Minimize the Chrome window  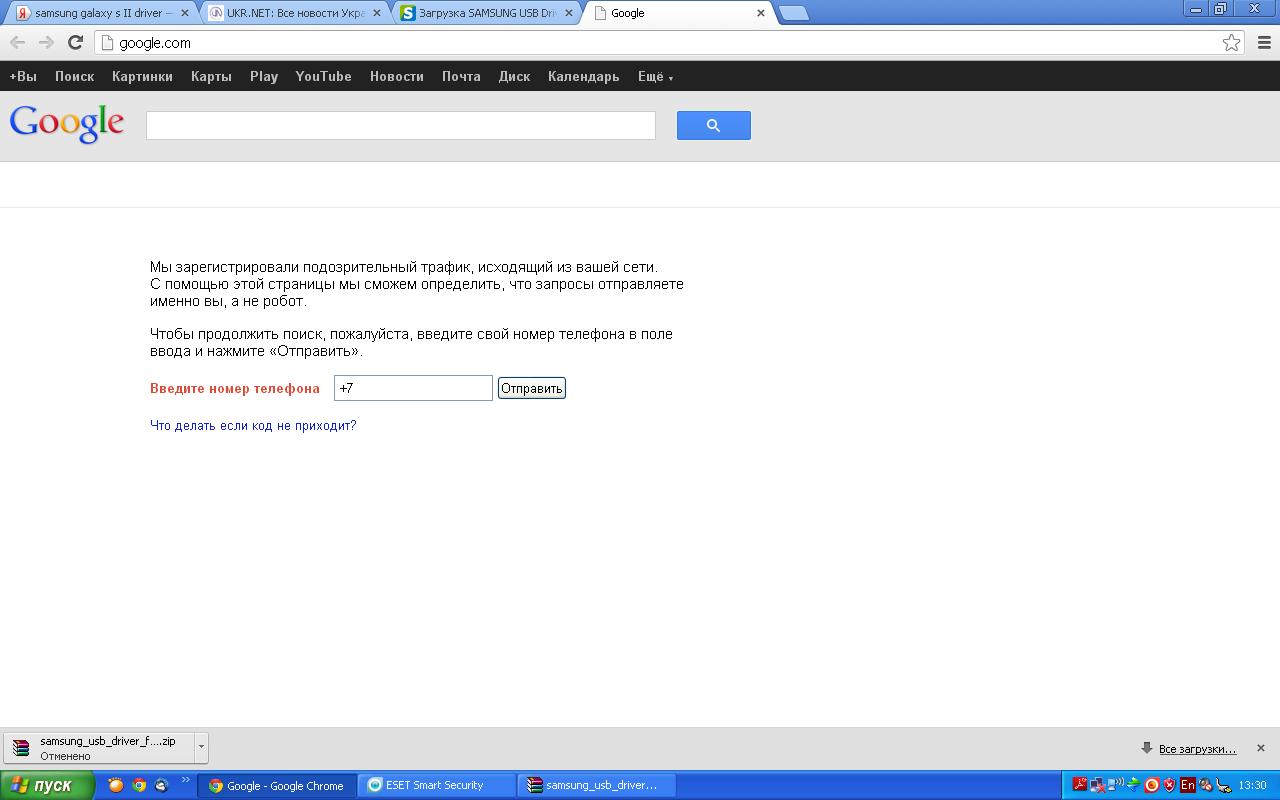pos(1197,8)
